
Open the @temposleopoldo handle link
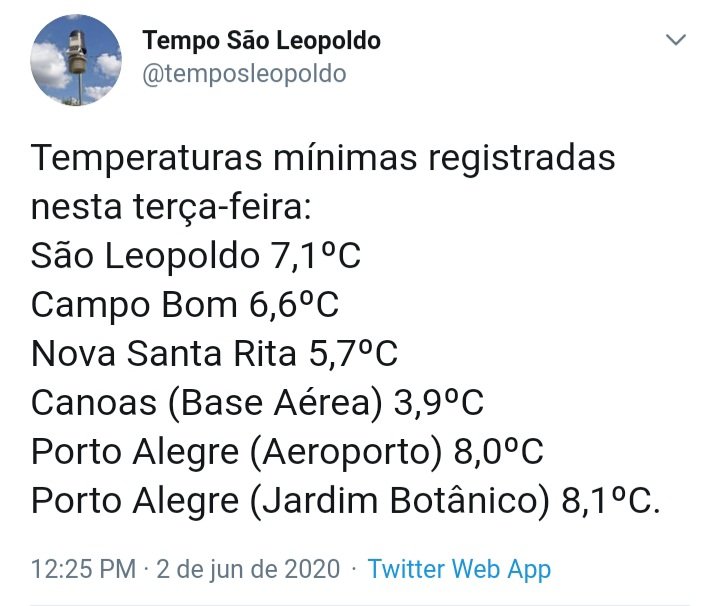(244, 74)
